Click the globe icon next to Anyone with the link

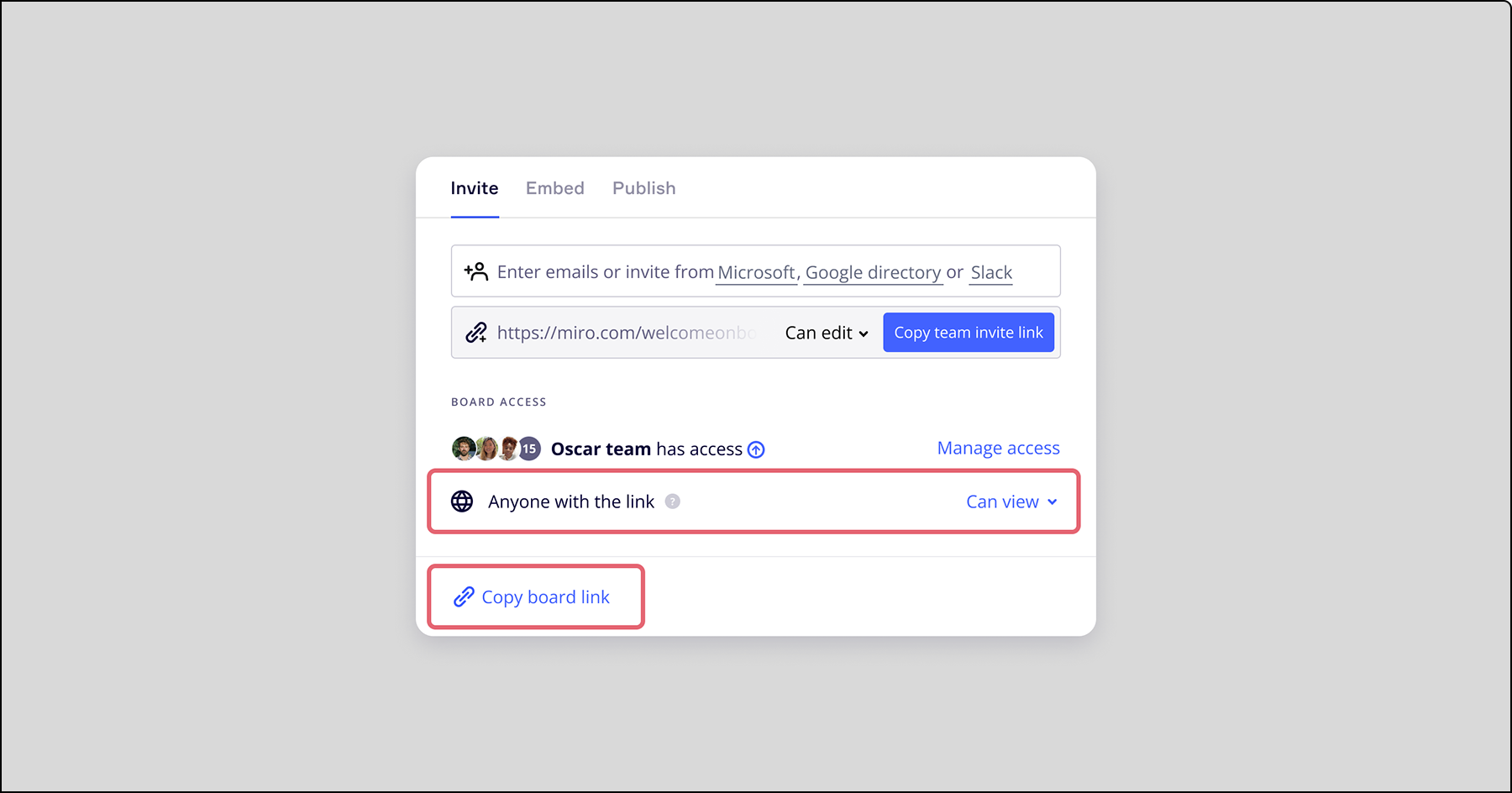pos(462,502)
